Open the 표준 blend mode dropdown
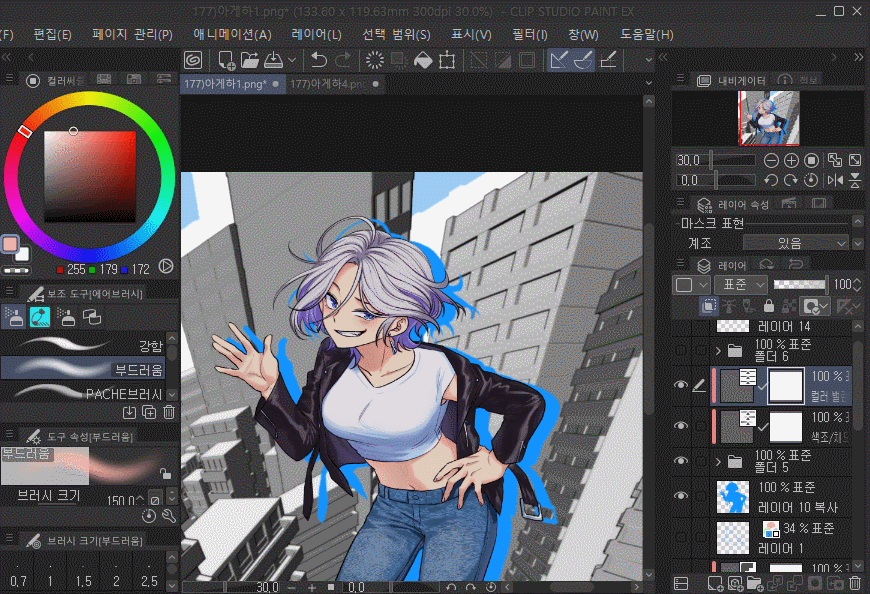 pyautogui.click(x=740, y=285)
